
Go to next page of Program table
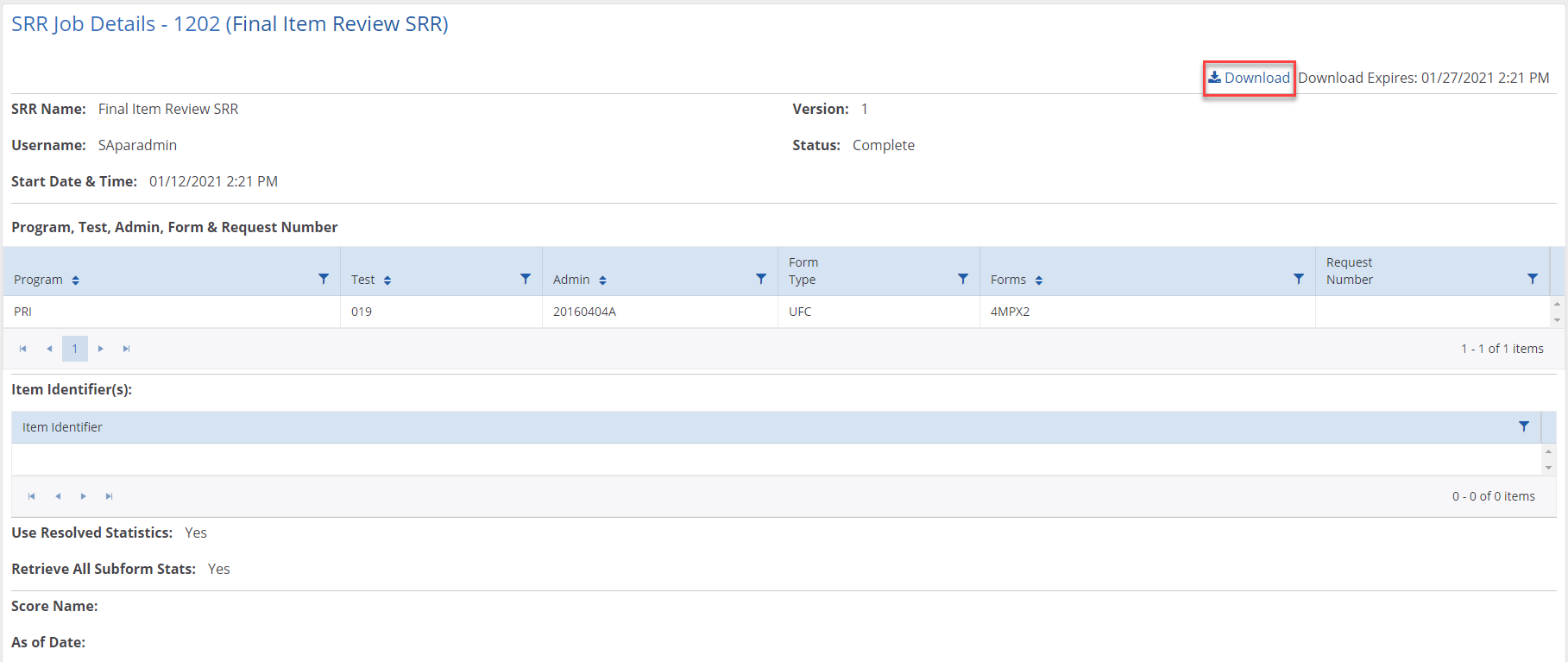pos(101,349)
